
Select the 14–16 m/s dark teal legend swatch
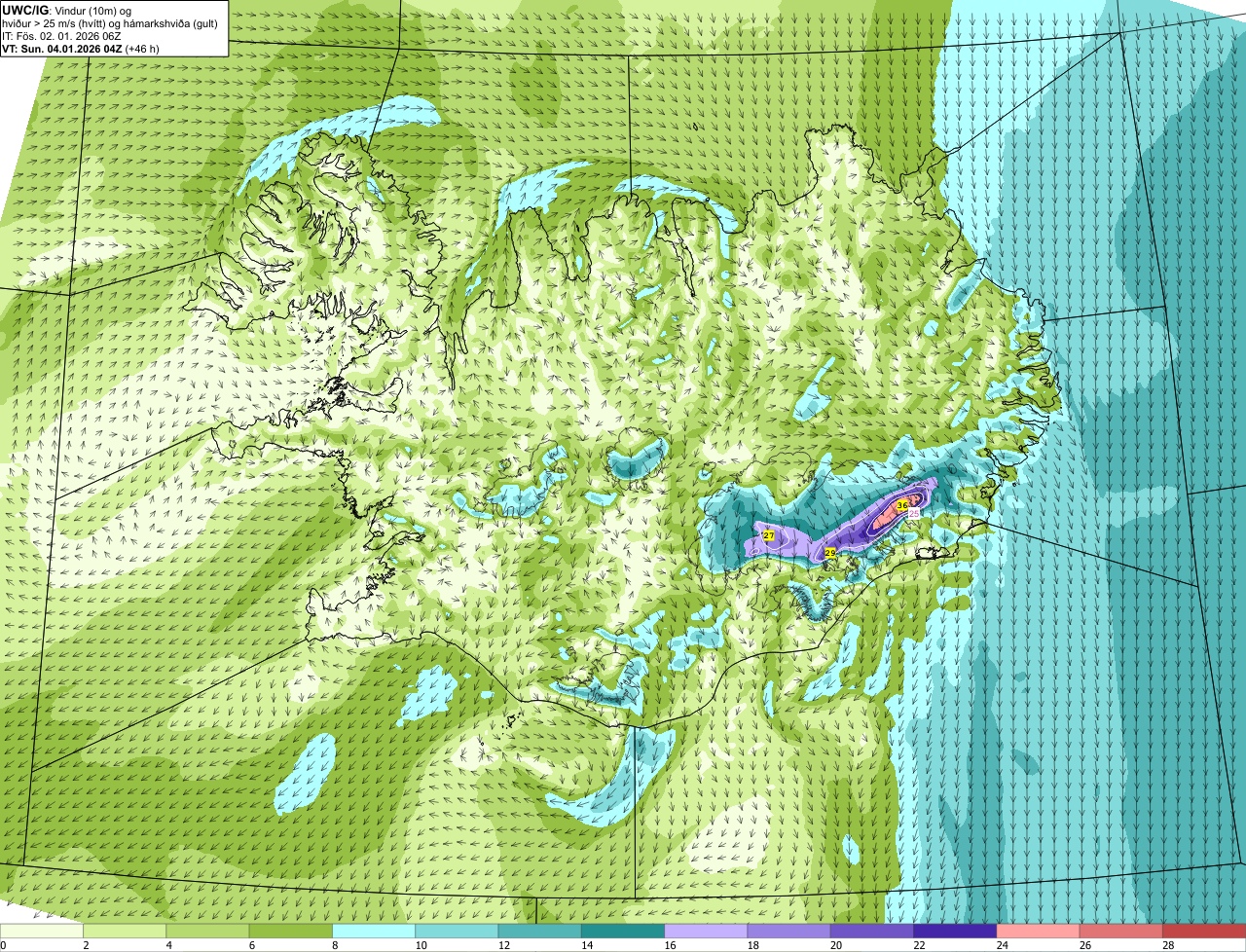point(624,931)
